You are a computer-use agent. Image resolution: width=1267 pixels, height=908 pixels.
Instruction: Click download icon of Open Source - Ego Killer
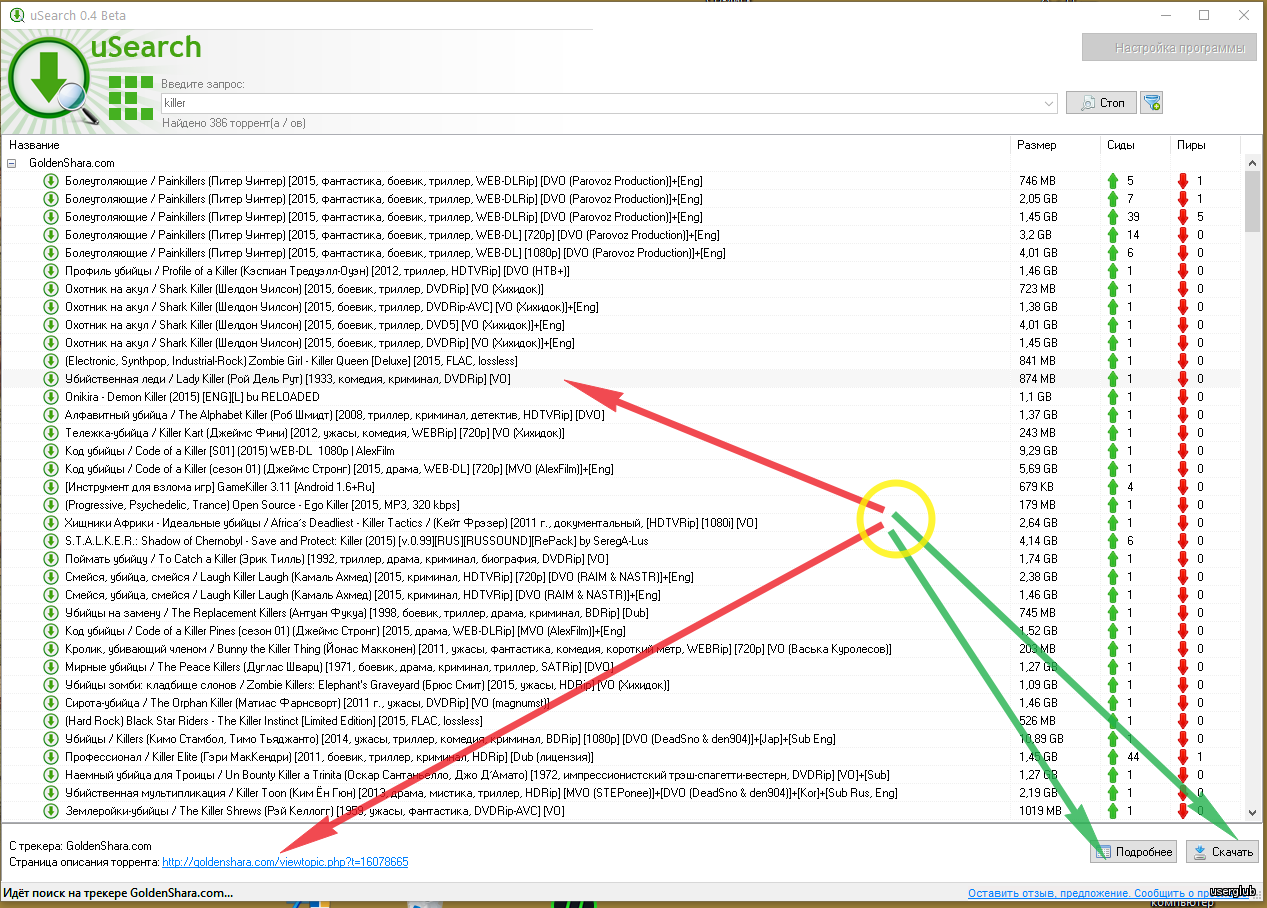click(x=51, y=505)
